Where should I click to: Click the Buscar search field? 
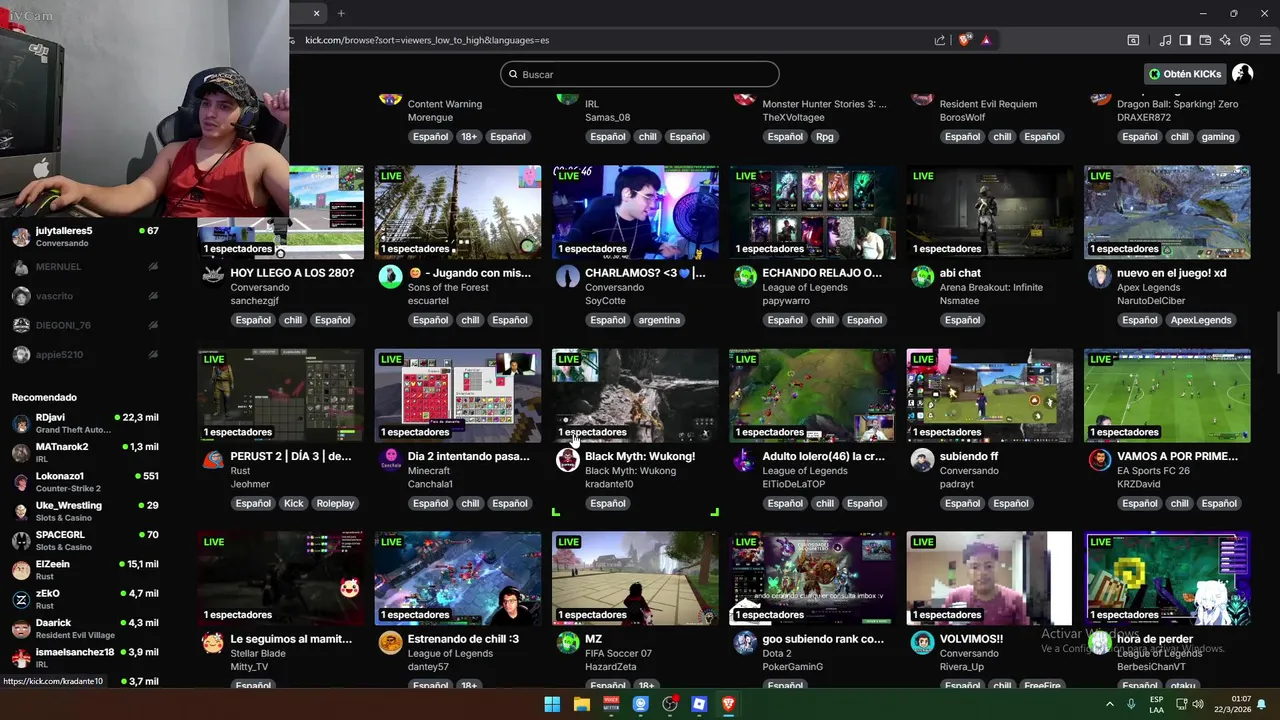pos(640,74)
